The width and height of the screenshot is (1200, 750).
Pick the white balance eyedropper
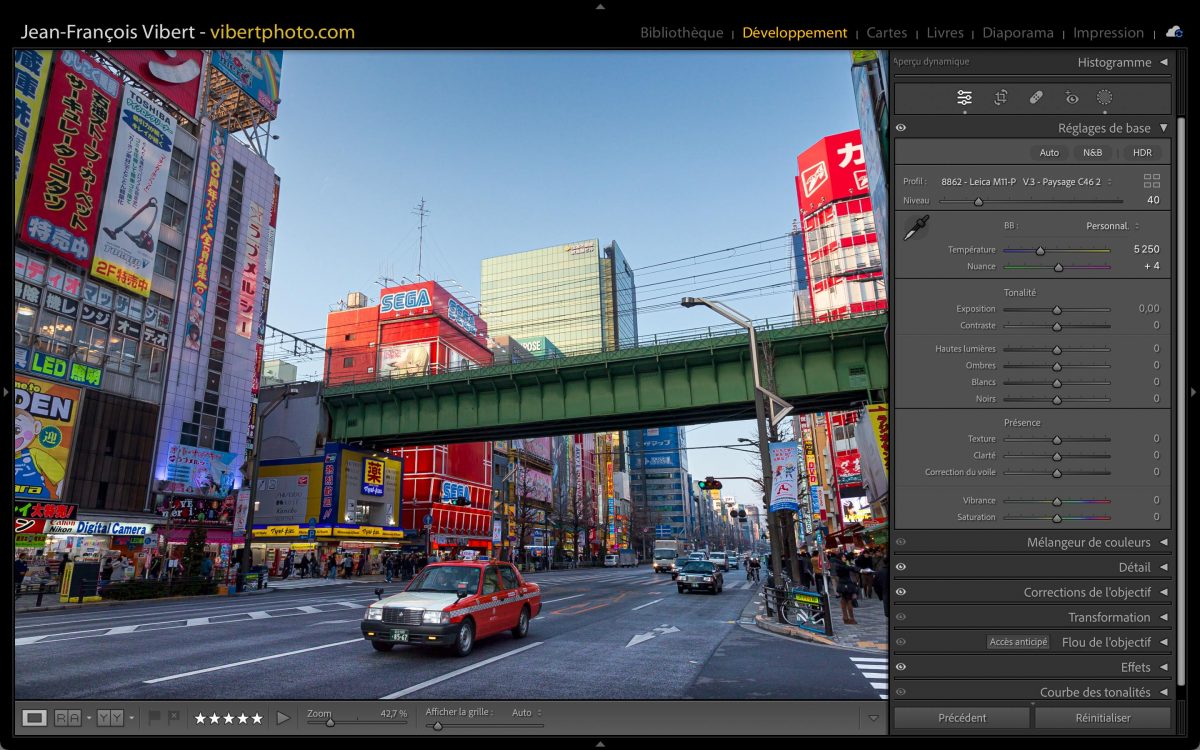(x=915, y=228)
